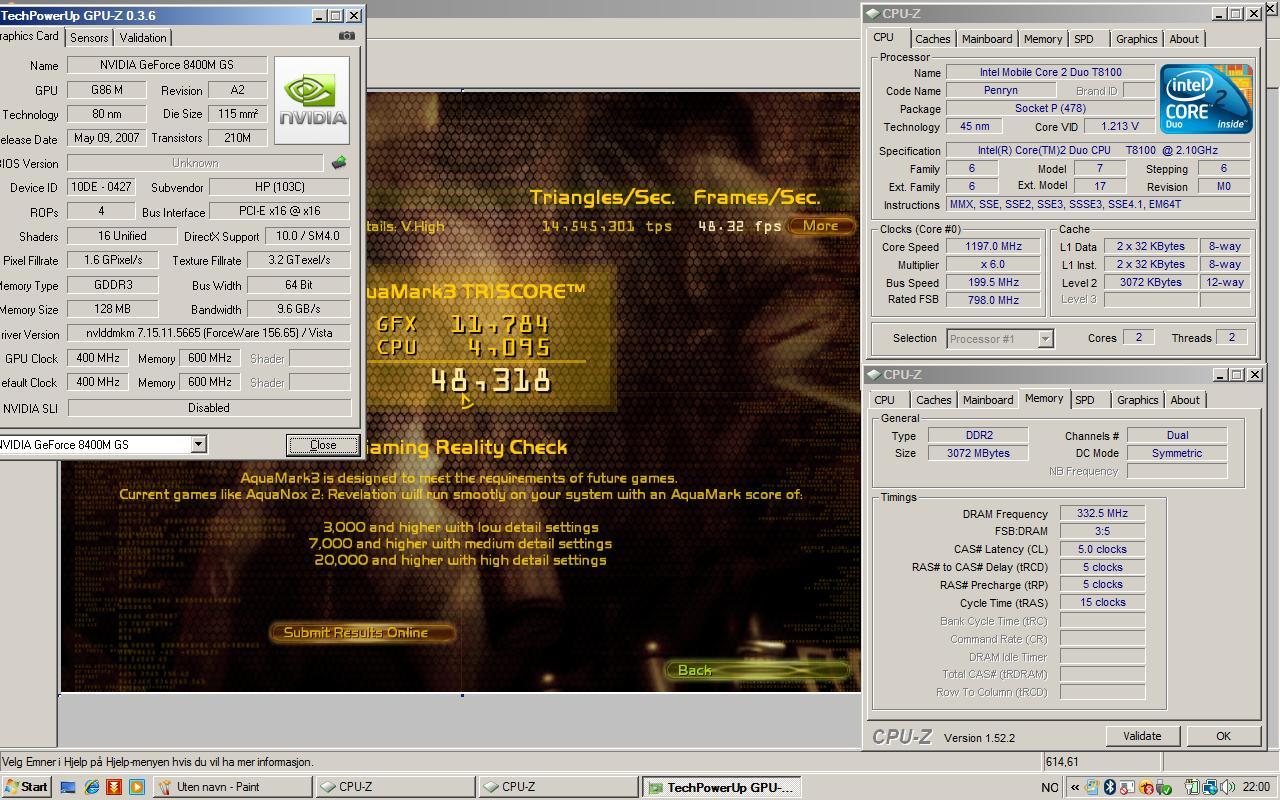Open About tab in the lower CPU-Z window
Image resolution: width=1280 pixels, height=800 pixels.
1185,400
